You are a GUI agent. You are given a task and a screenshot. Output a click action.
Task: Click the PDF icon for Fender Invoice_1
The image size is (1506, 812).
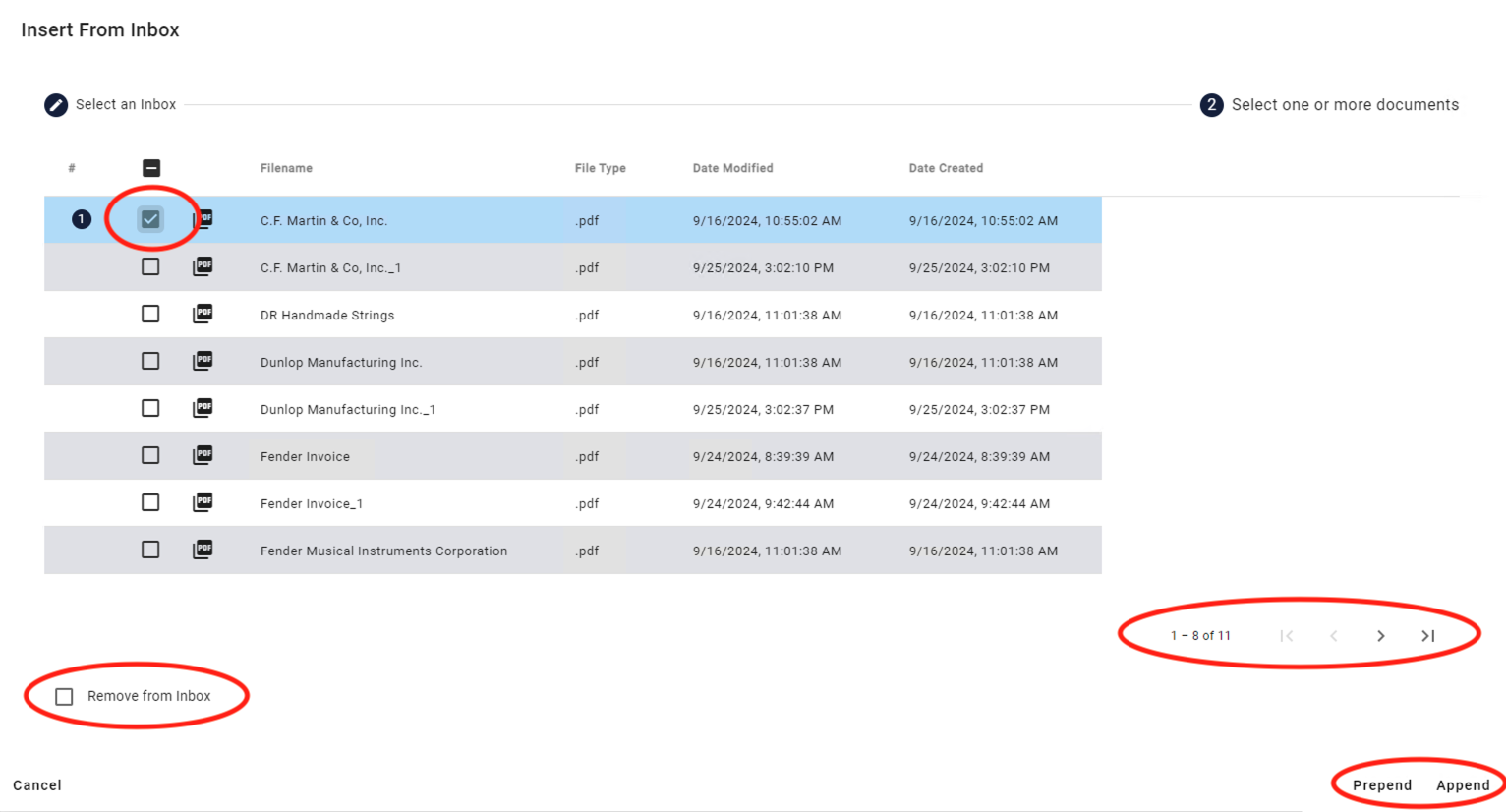tap(203, 502)
